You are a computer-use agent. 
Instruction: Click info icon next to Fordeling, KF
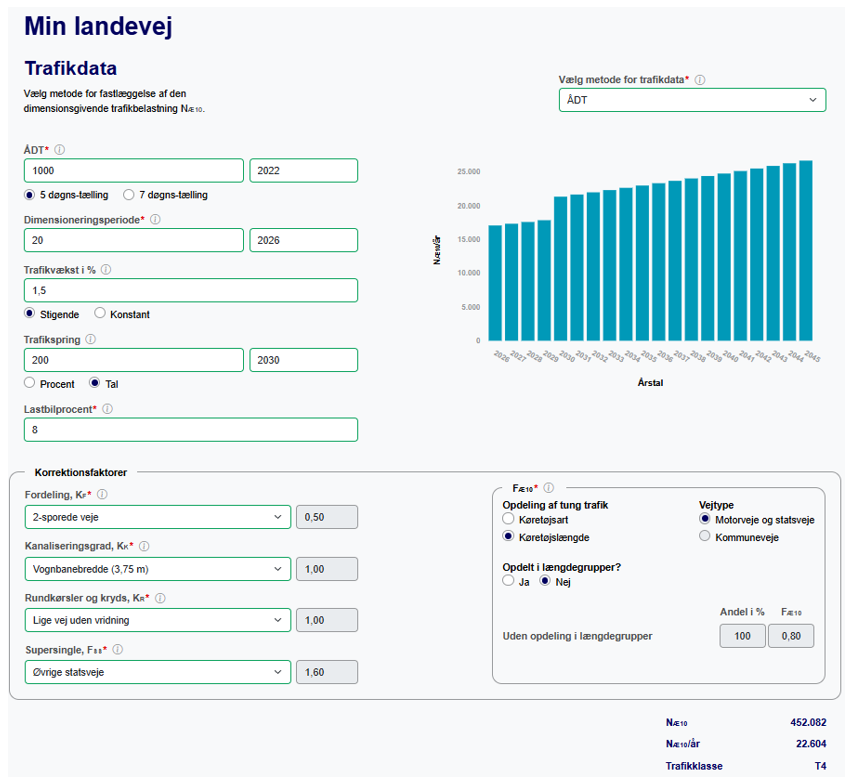(102, 494)
